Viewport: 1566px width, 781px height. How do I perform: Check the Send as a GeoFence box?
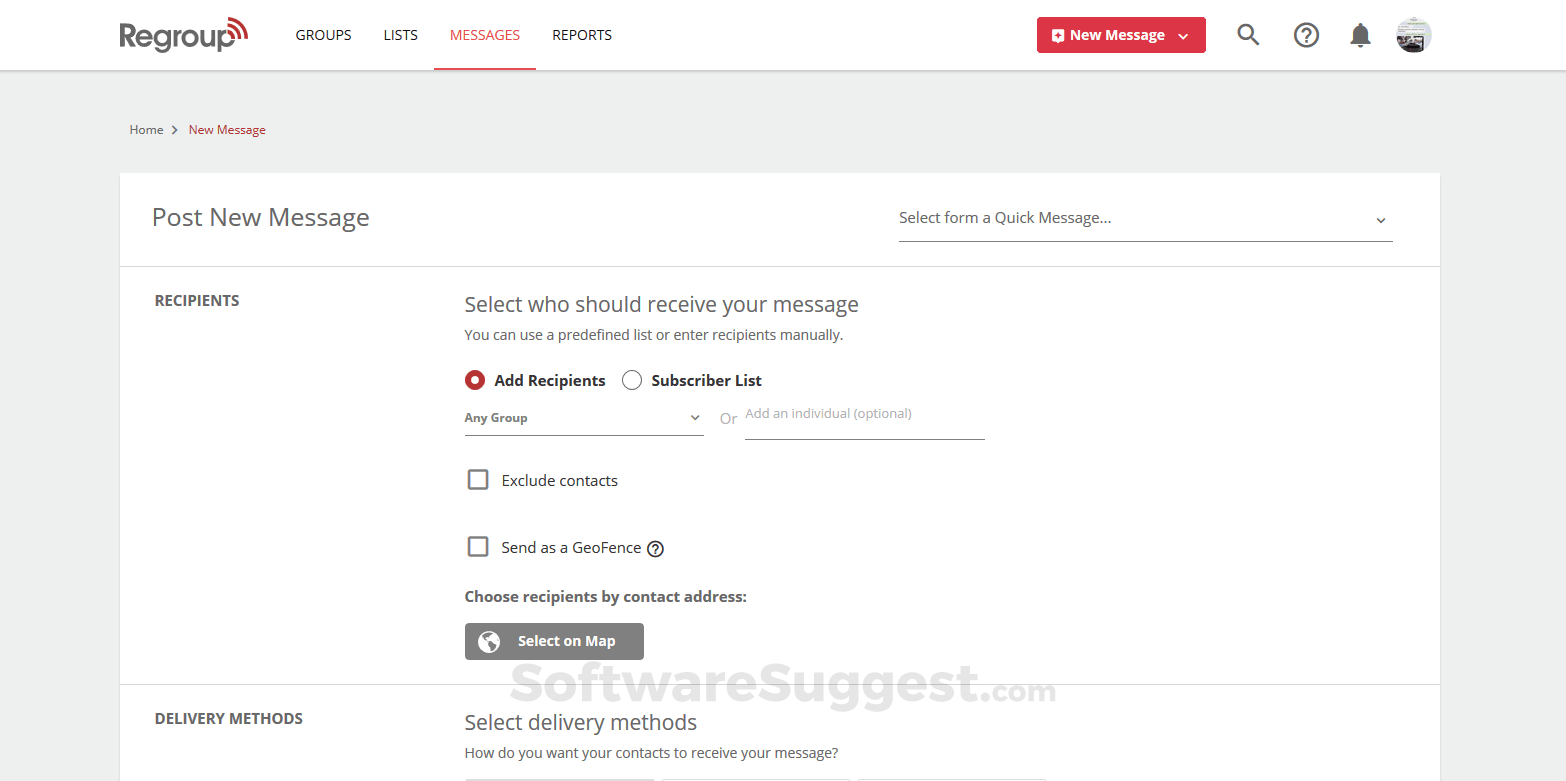coord(478,547)
